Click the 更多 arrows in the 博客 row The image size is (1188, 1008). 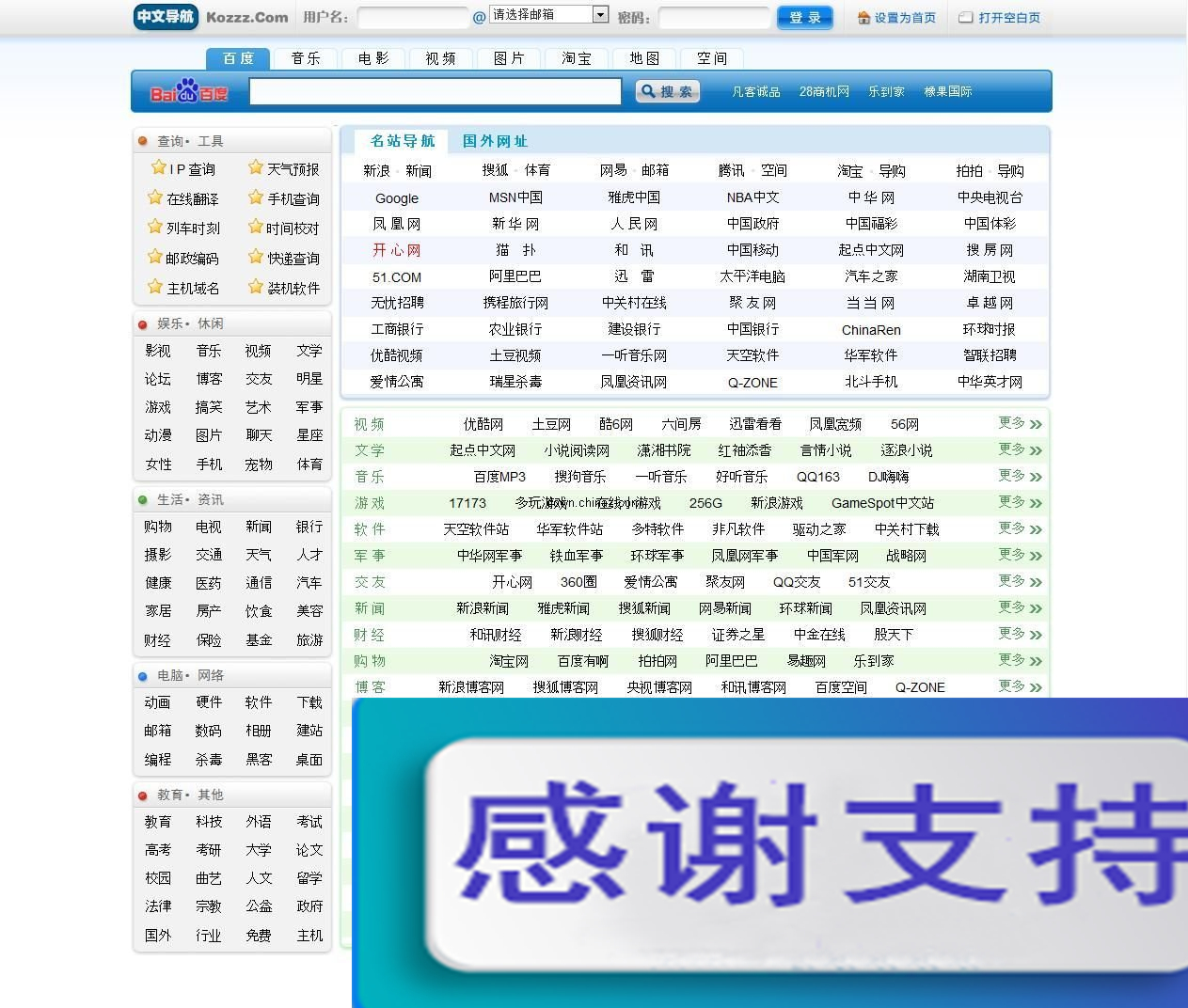click(1036, 687)
